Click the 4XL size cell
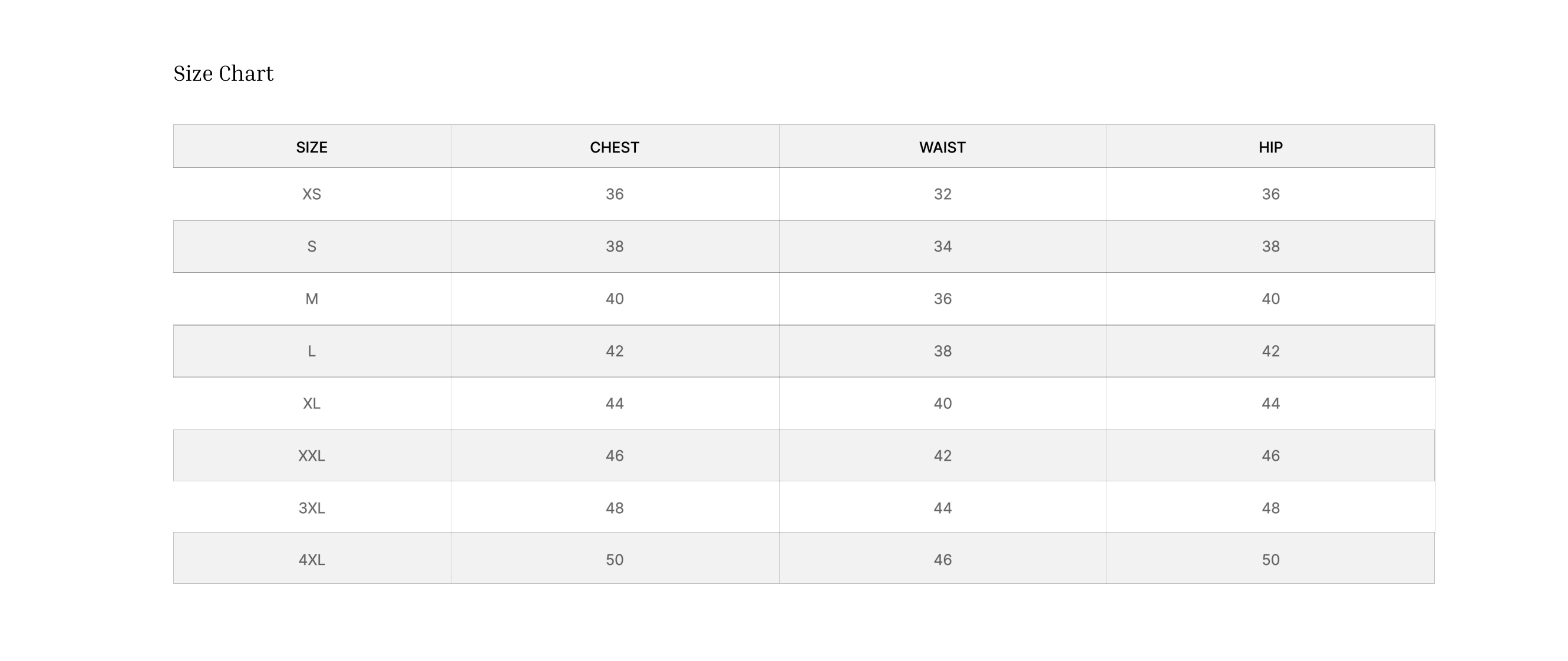The width and height of the screenshot is (1568, 661). [x=312, y=560]
